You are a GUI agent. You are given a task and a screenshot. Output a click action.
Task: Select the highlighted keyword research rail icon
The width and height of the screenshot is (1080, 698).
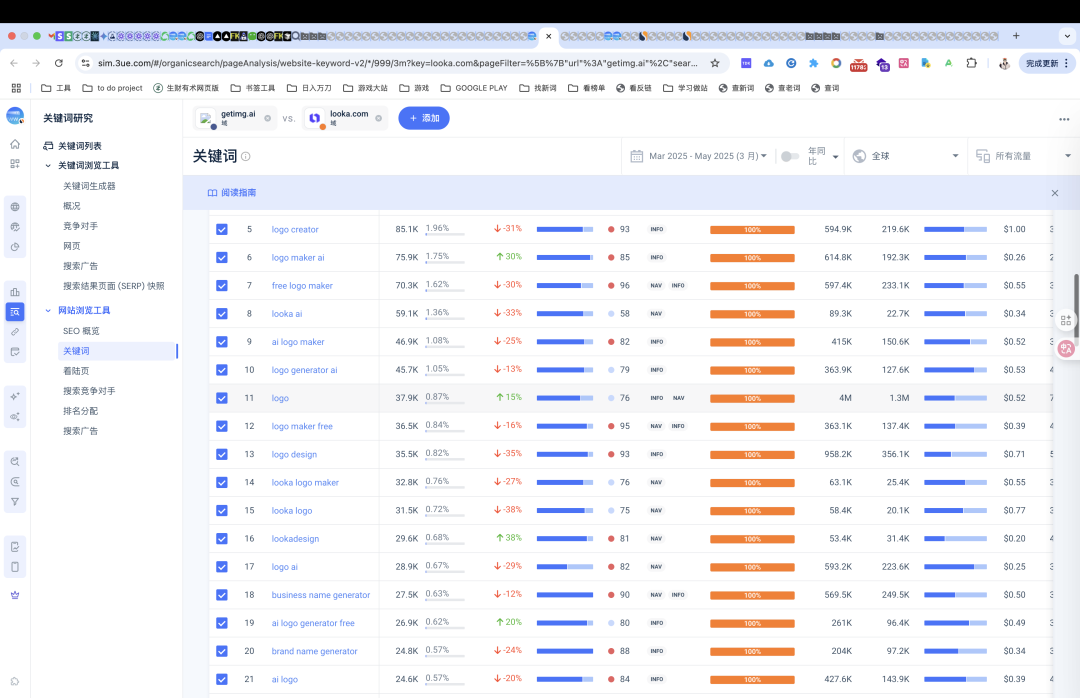point(15,312)
